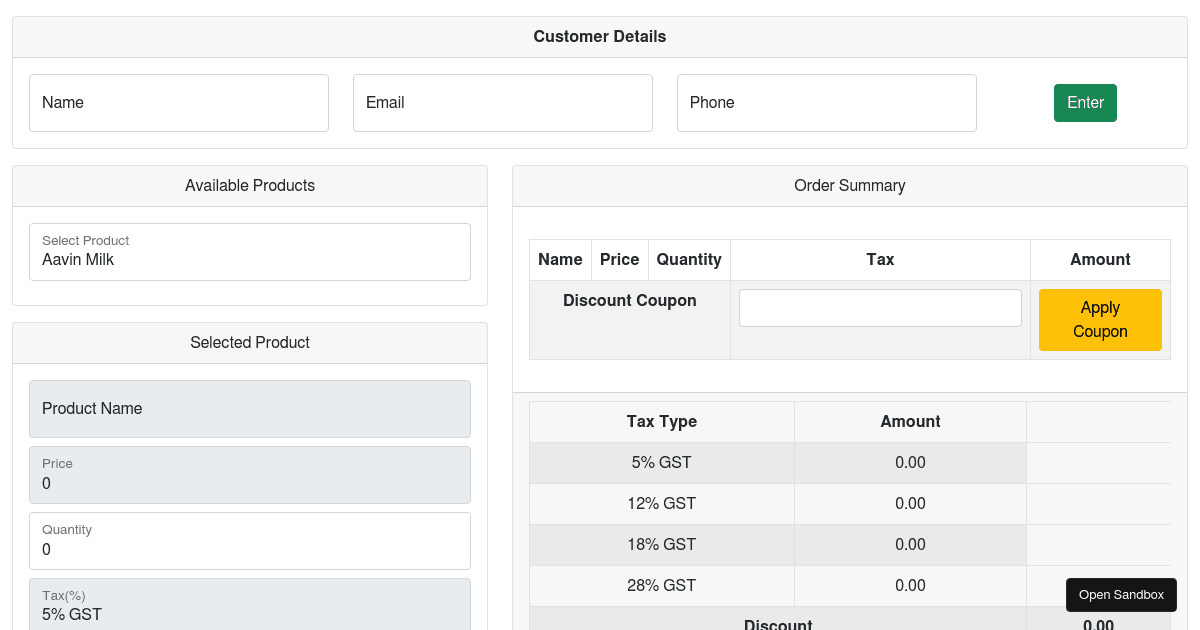This screenshot has height=630, width=1200.
Task: Click the Phone input field
Action: tap(827, 102)
